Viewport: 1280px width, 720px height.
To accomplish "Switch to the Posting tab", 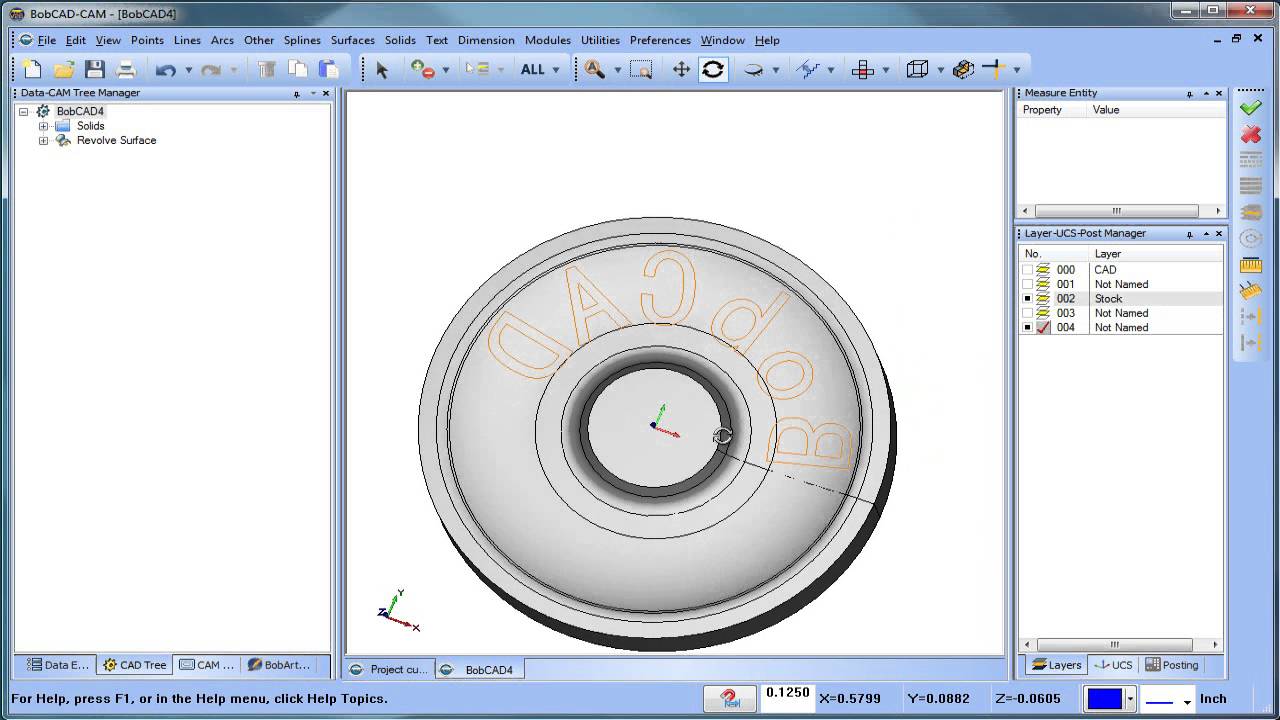I will click(x=1171, y=665).
